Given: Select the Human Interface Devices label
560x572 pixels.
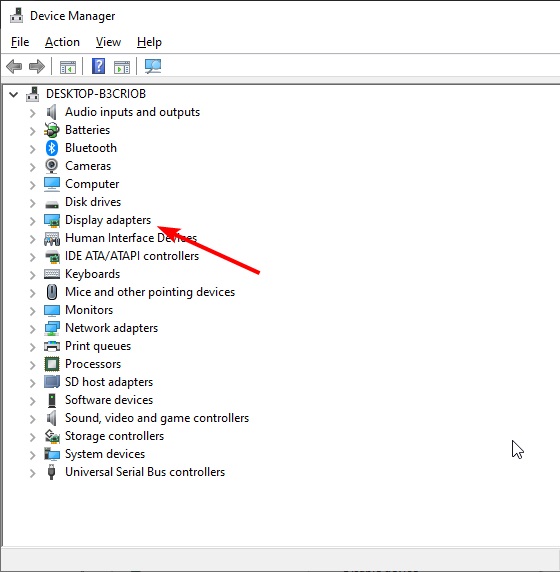Looking at the screenshot, I should 131,238.
